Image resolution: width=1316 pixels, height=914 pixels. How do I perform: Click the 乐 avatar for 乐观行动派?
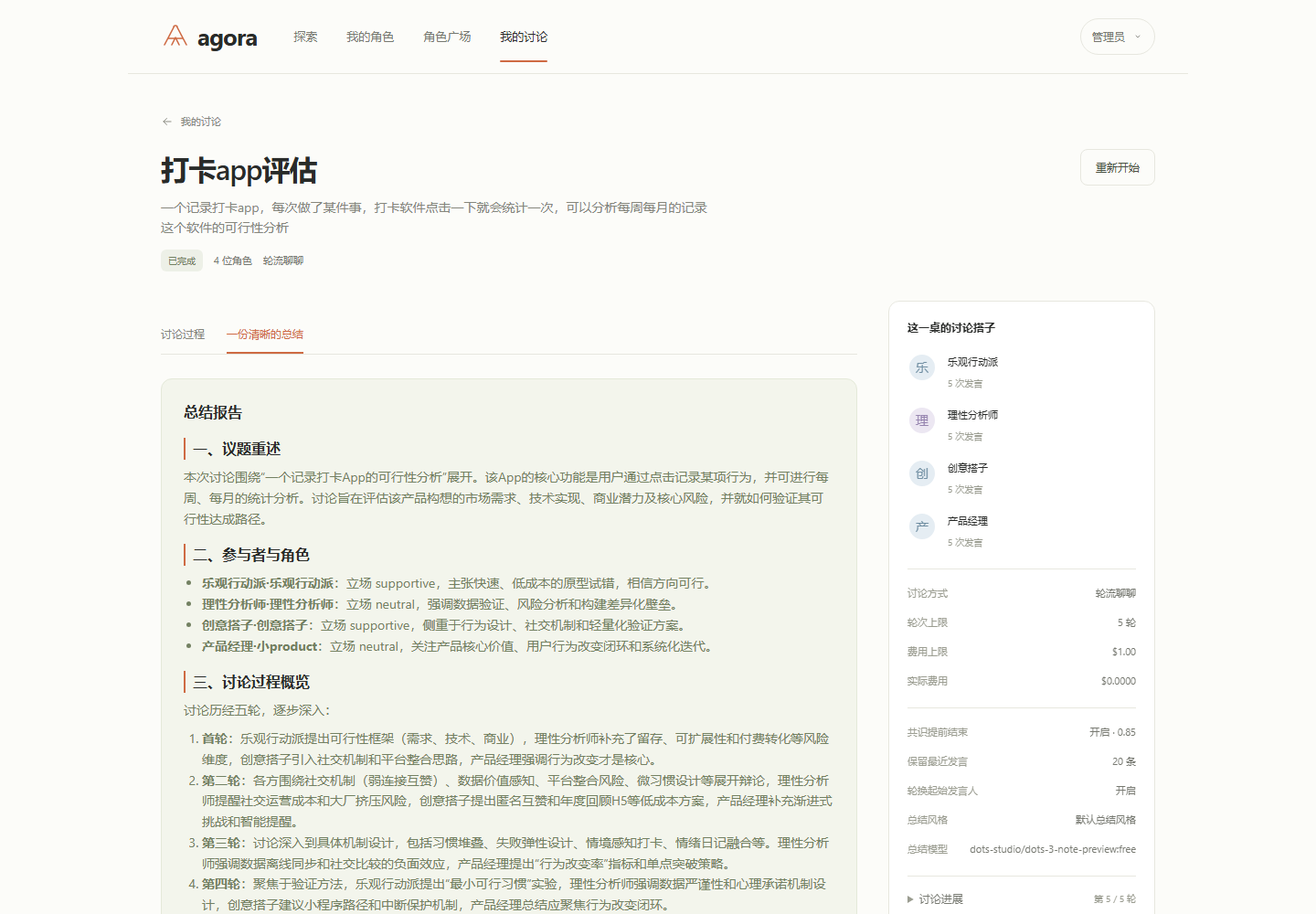(x=922, y=367)
